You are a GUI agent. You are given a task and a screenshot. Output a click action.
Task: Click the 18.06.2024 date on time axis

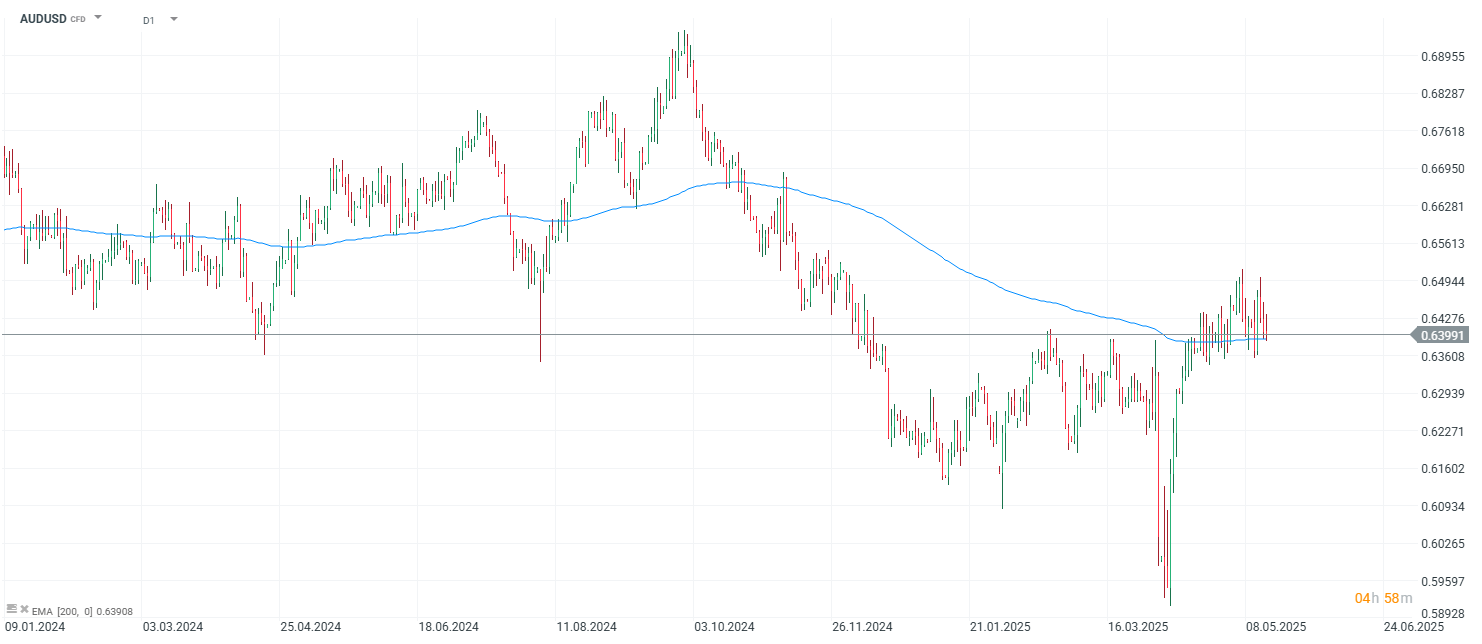coord(449,627)
